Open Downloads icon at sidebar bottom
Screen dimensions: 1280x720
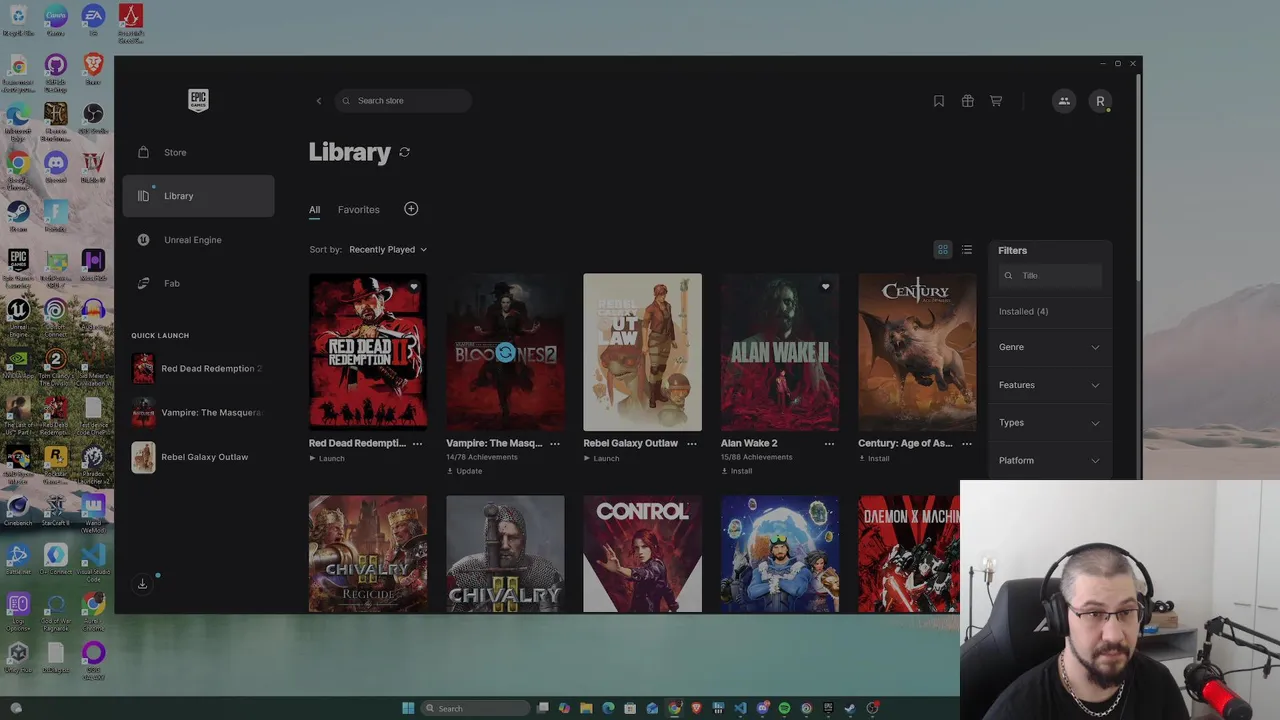pos(142,583)
